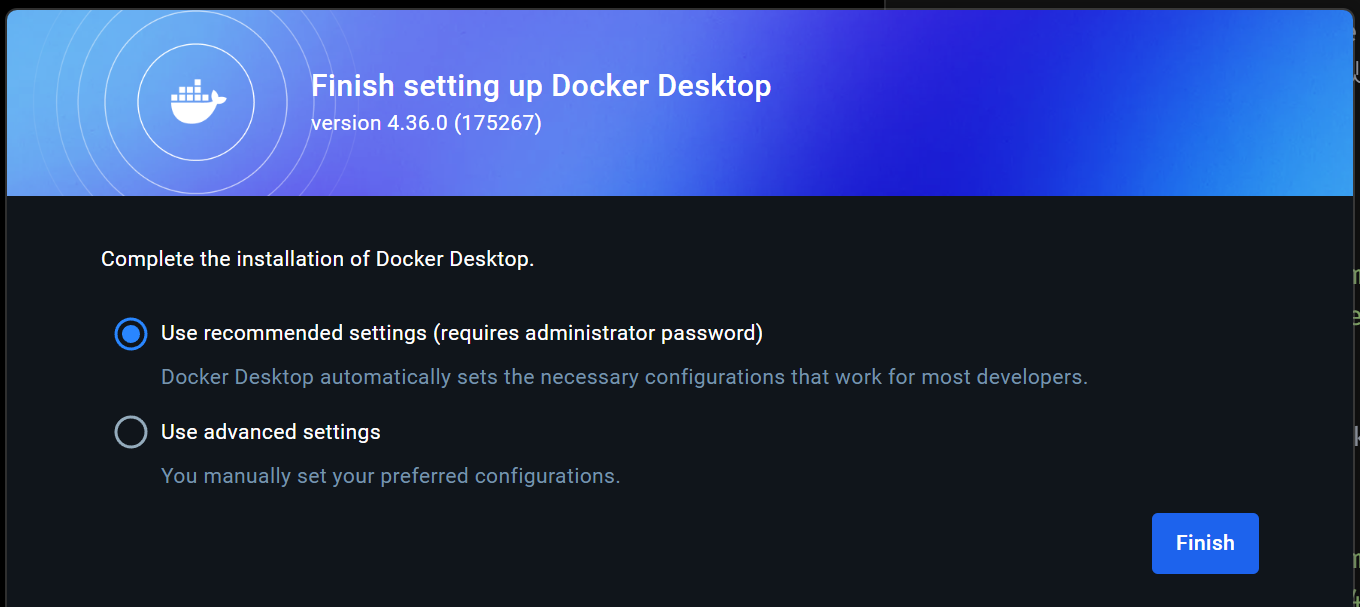
Task: Click the Docker whale logo
Action: click(x=197, y=103)
